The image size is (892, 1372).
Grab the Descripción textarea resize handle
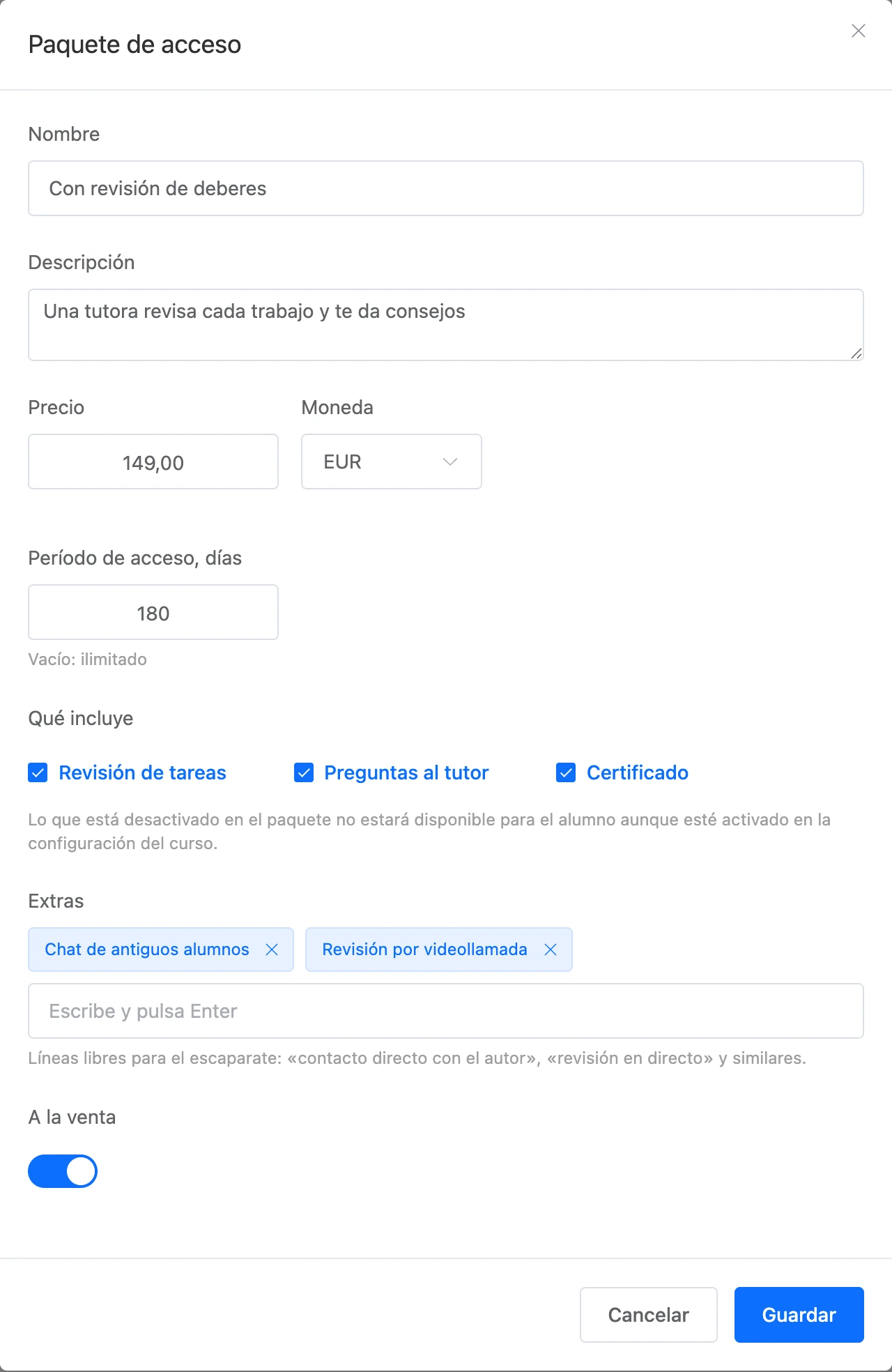pyautogui.click(x=856, y=353)
